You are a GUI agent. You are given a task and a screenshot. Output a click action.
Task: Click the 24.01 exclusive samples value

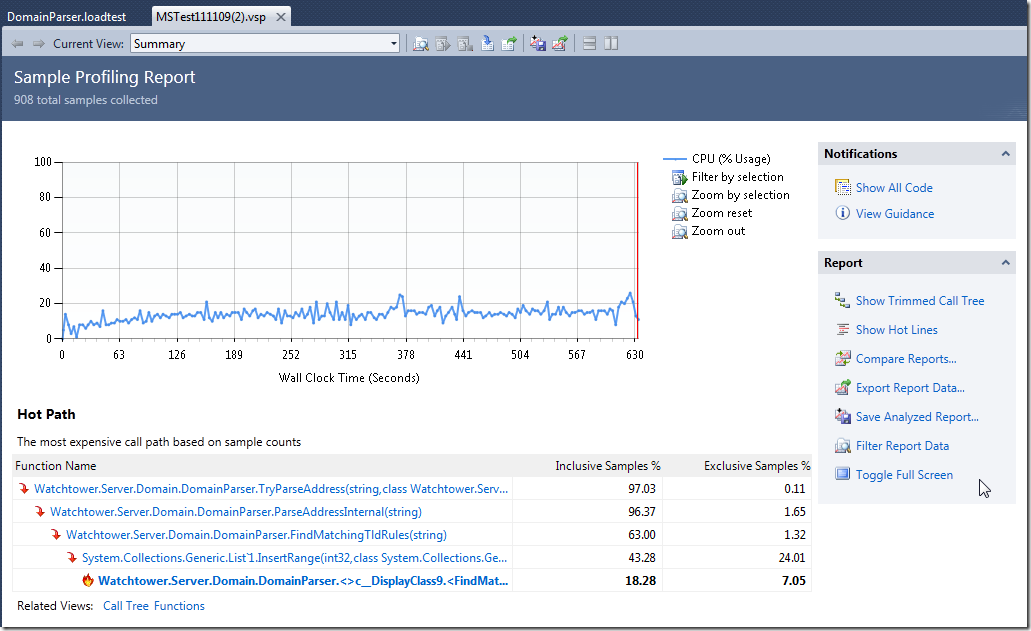(x=792, y=558)
